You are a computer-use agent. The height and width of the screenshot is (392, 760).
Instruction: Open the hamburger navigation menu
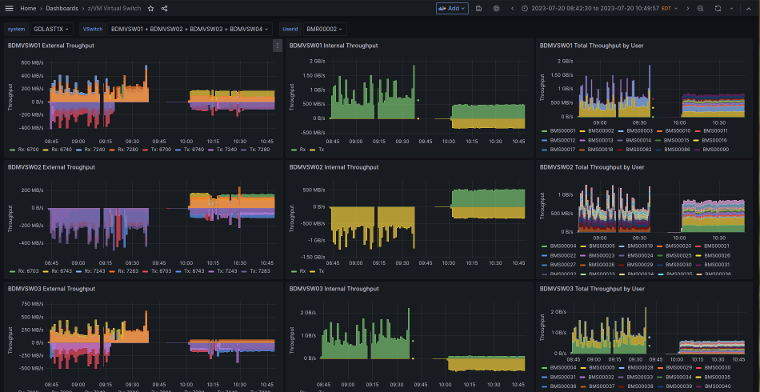click(x=9, y=8)
